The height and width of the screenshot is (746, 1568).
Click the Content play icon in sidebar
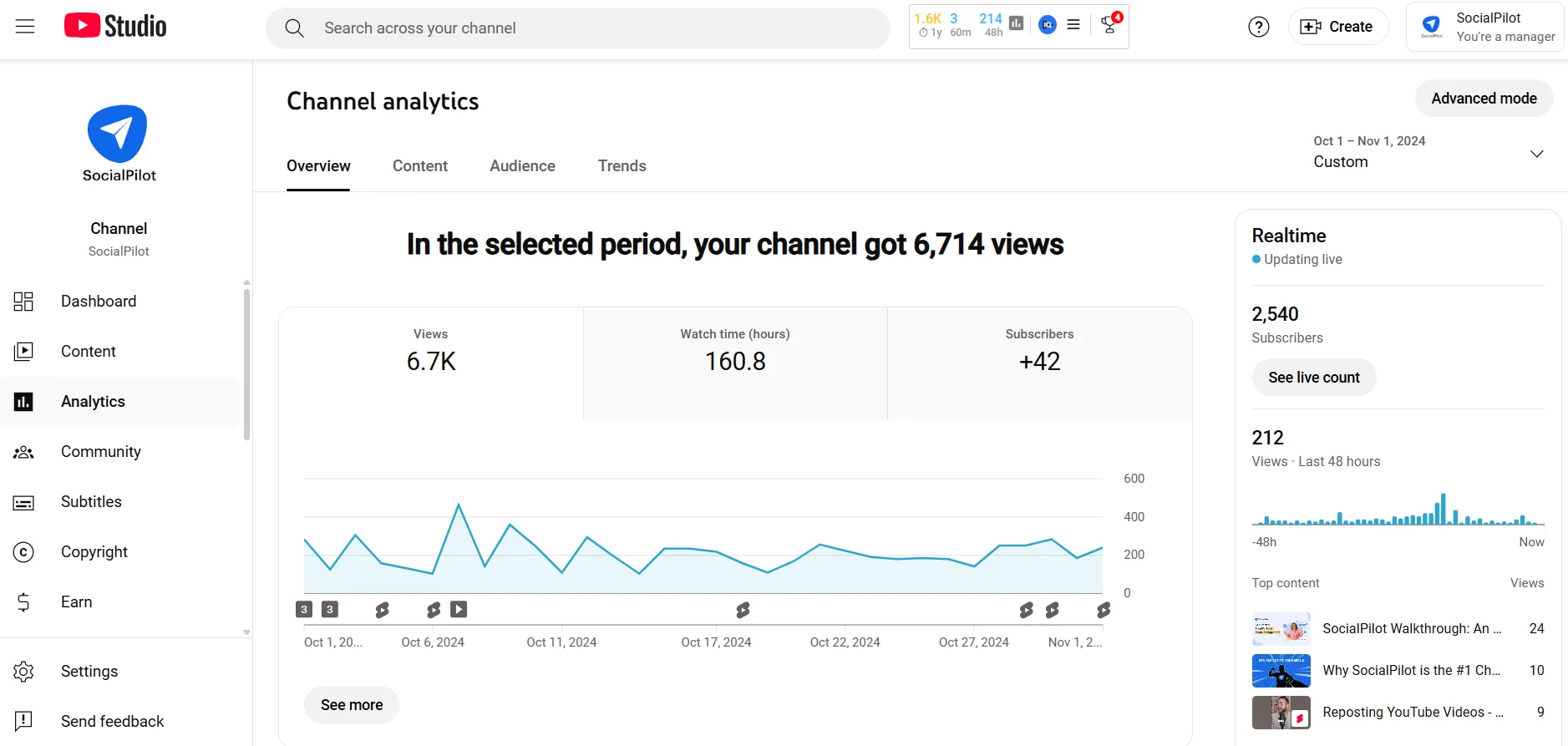point(23,352)
